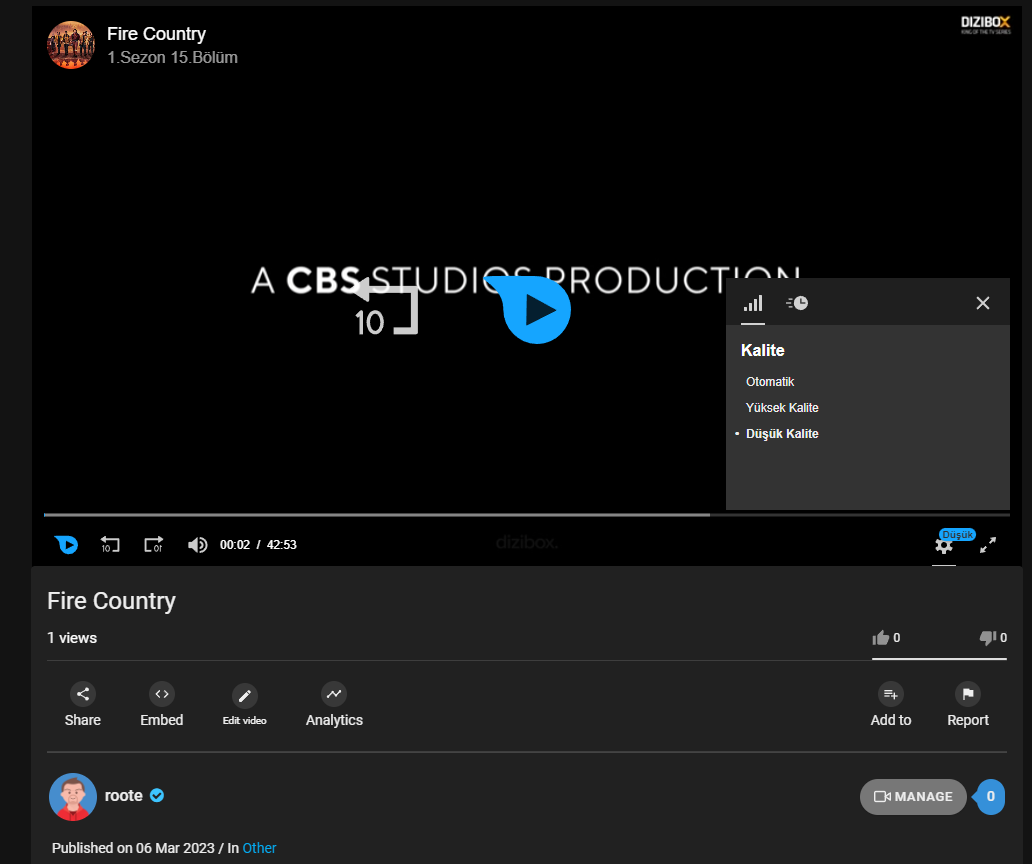The image size is (1032, 864).
Task: Click the Published on 06 Mar 2023 text
Action: click(133, 848)
